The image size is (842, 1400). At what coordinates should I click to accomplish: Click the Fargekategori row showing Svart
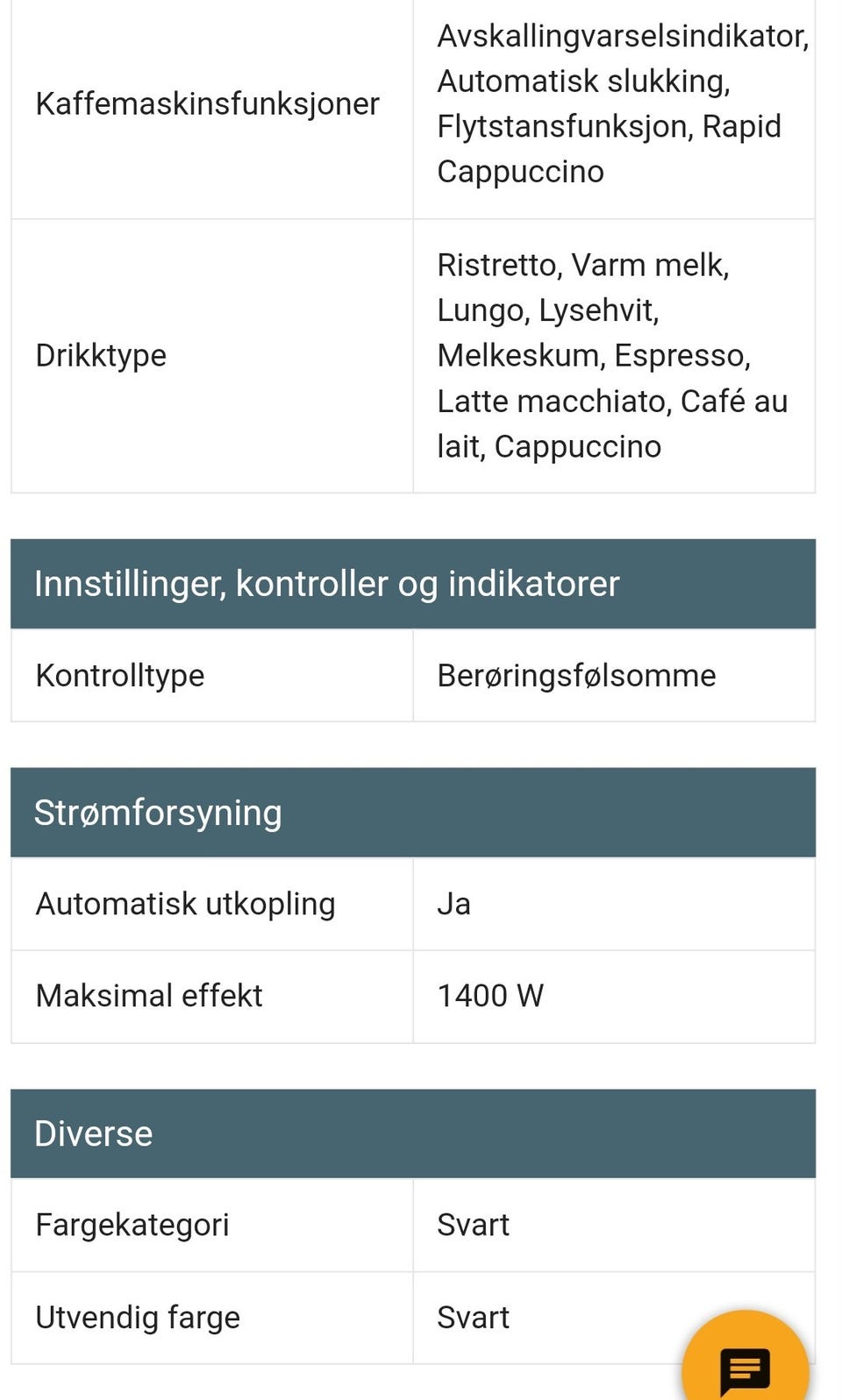133,1225
